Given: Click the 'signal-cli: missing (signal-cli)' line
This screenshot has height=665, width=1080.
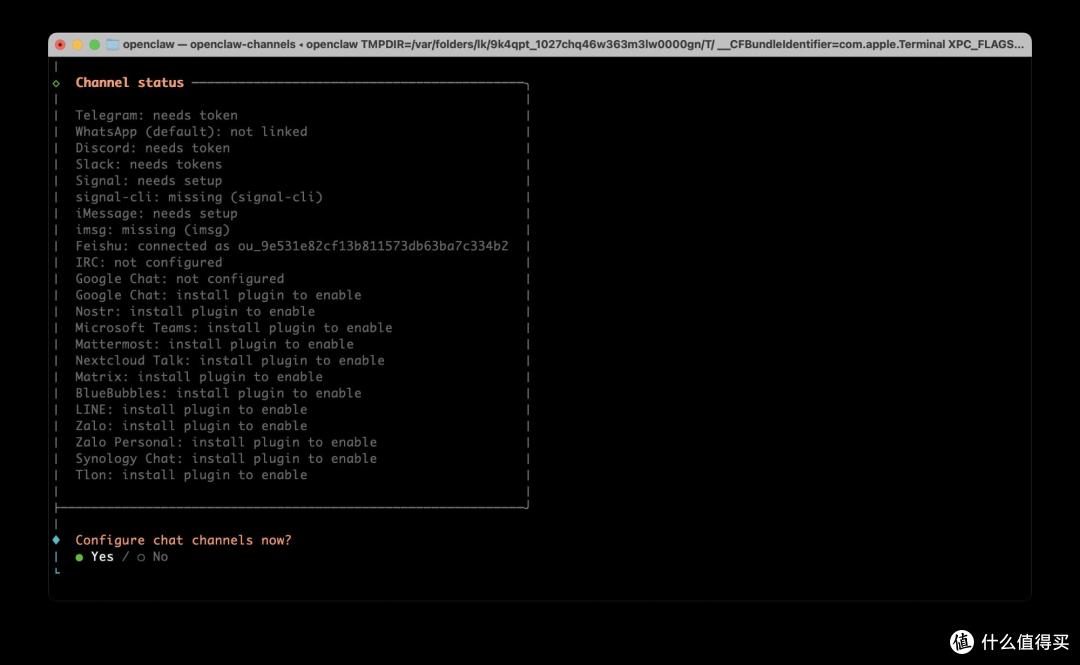Looking at the screenshot, I should coord(199,197).
